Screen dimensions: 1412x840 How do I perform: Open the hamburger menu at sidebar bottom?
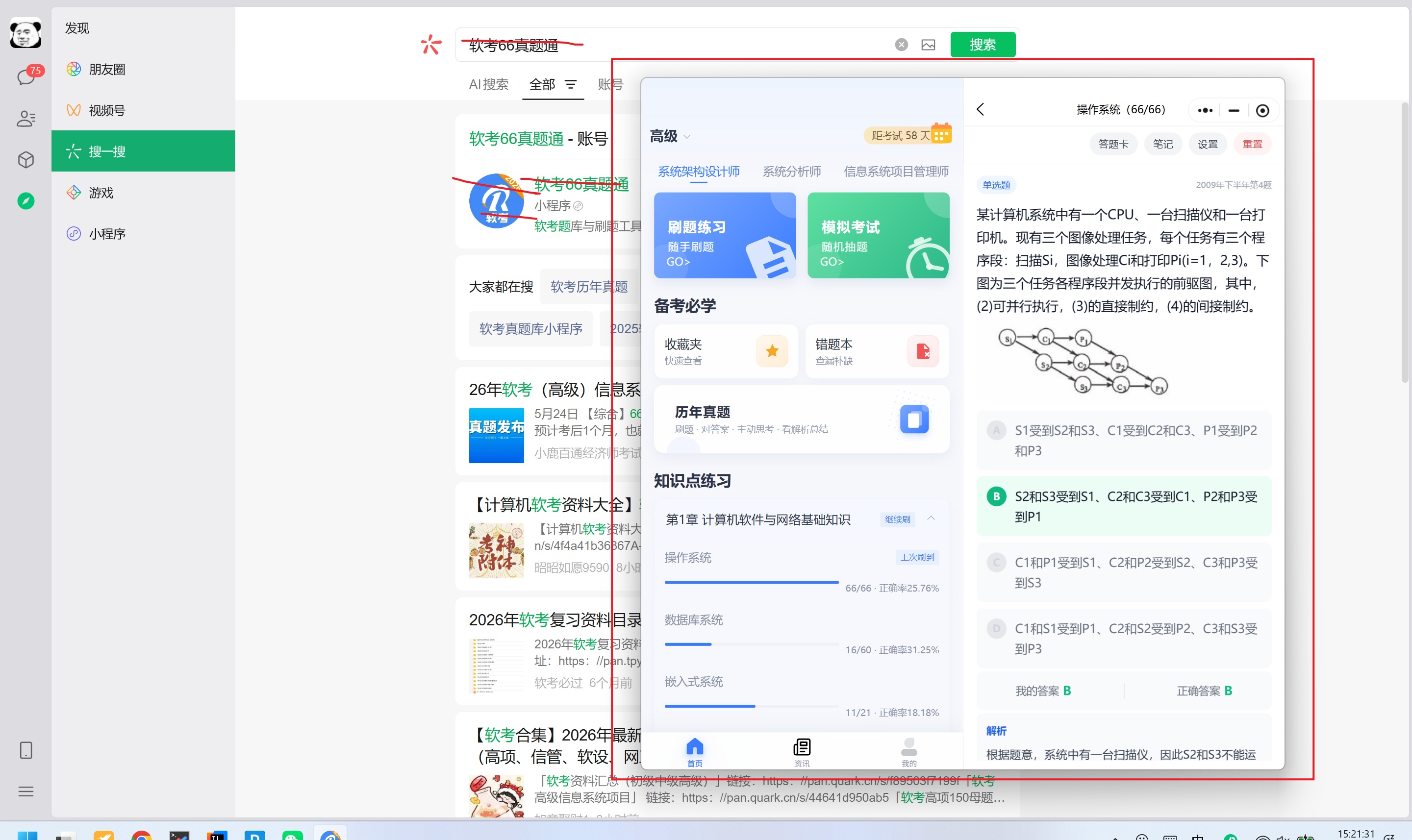pos(26,791)
